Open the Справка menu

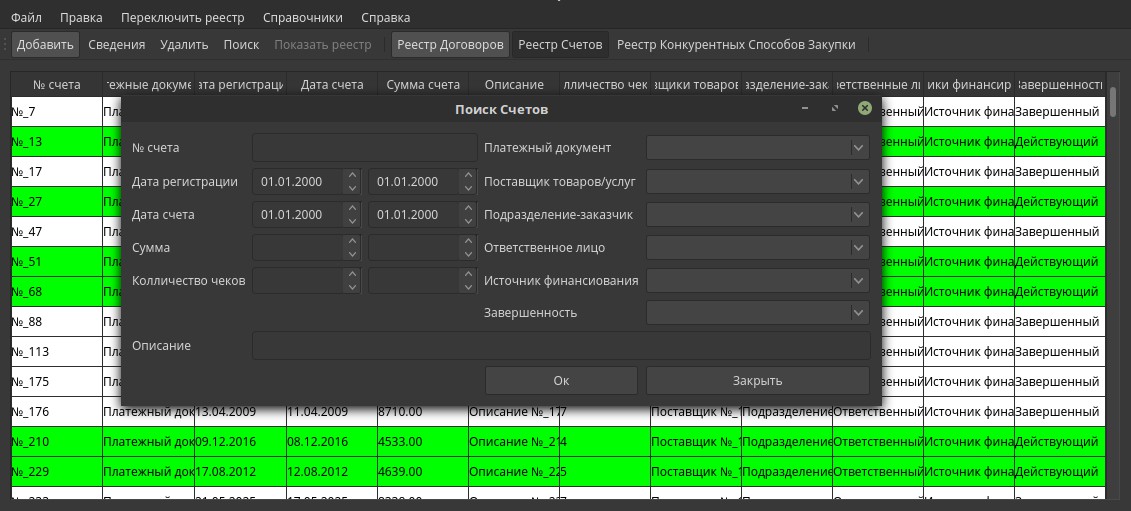[385, 17]
